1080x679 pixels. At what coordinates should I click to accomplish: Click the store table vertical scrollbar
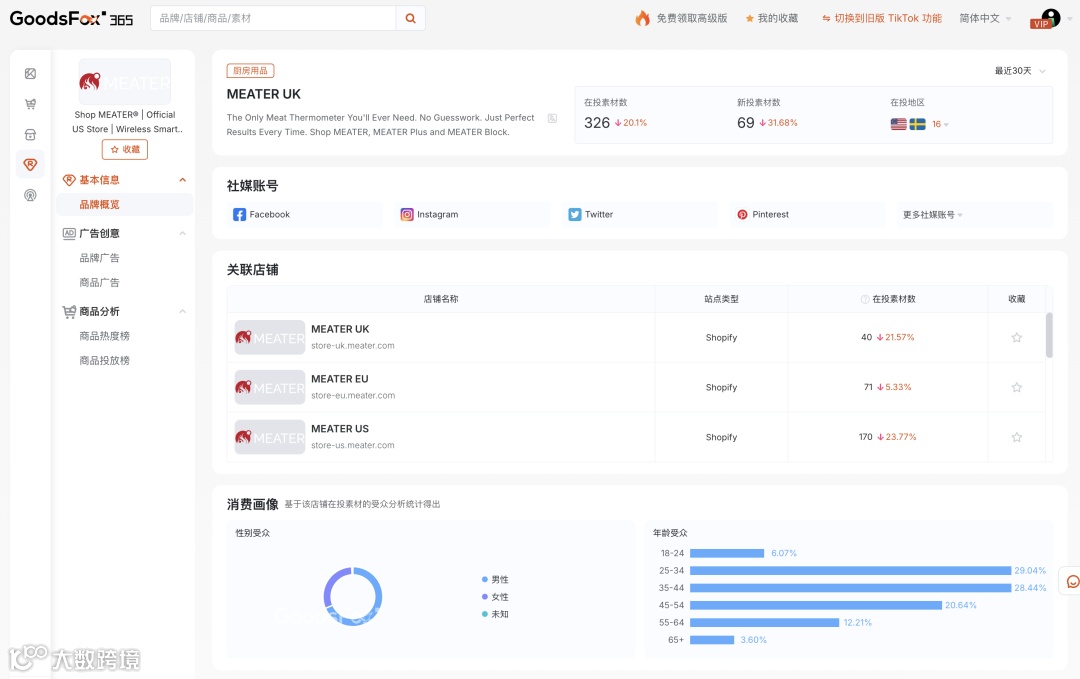(x=1049, y=335)
